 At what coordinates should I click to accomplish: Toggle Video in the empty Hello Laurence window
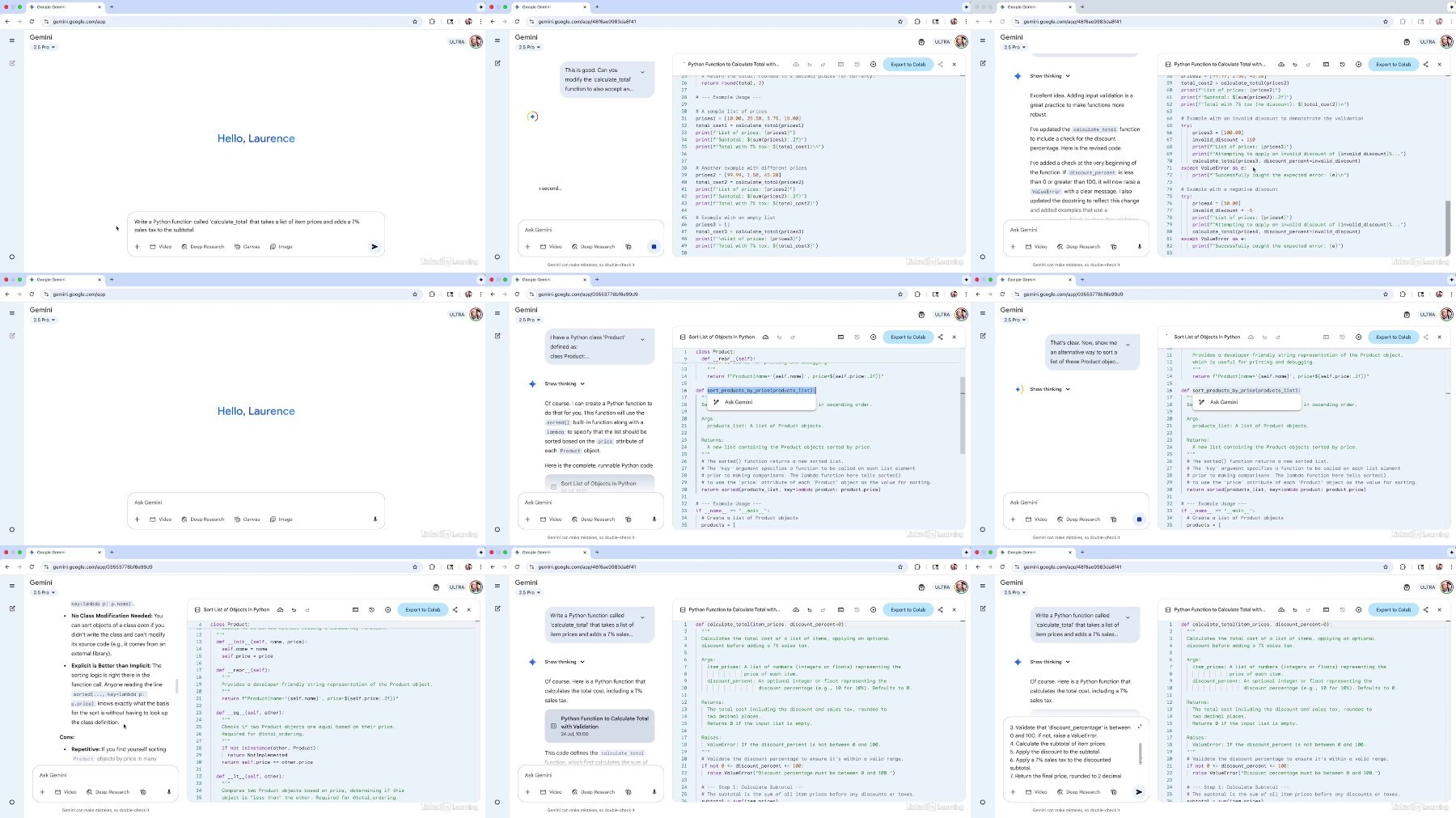coord(161,519)
